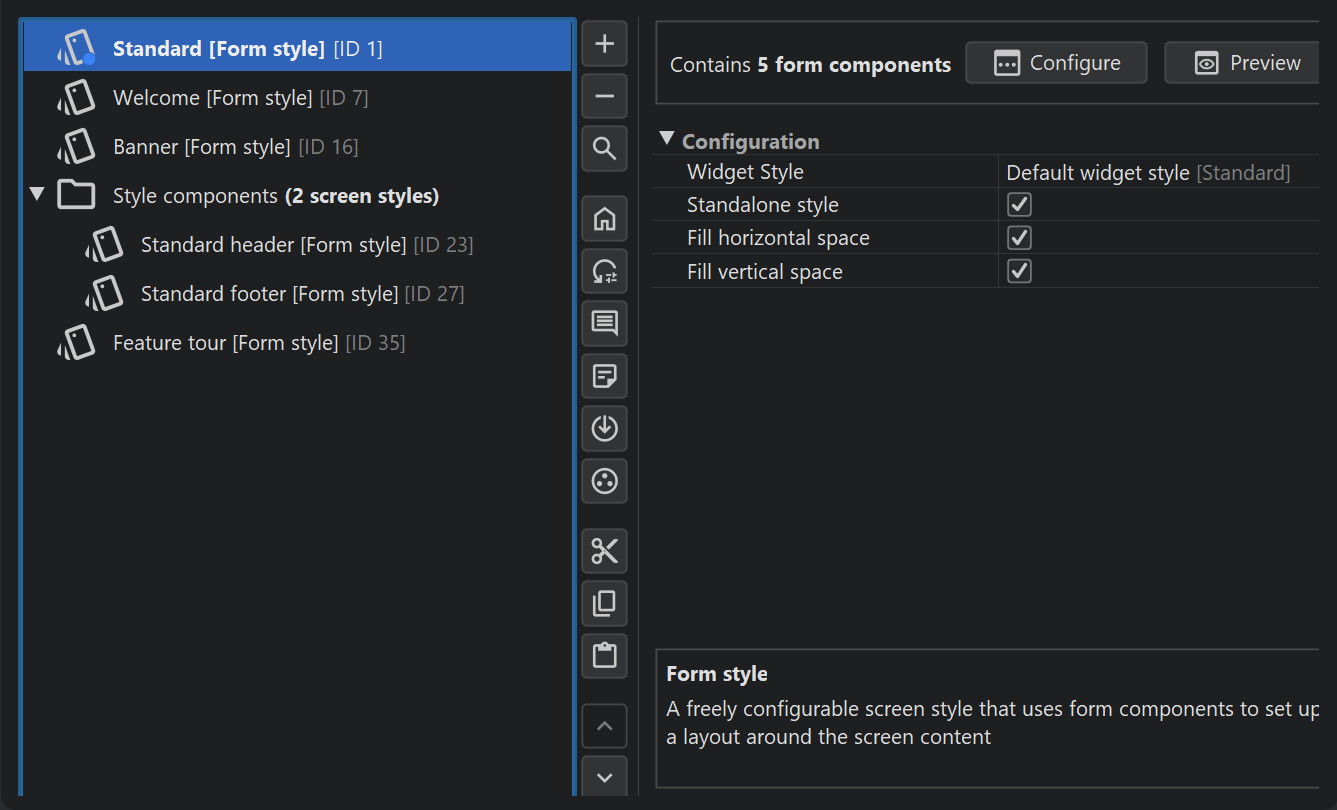
Task: Select the Standard footer form style
Action: click(269, 294)
